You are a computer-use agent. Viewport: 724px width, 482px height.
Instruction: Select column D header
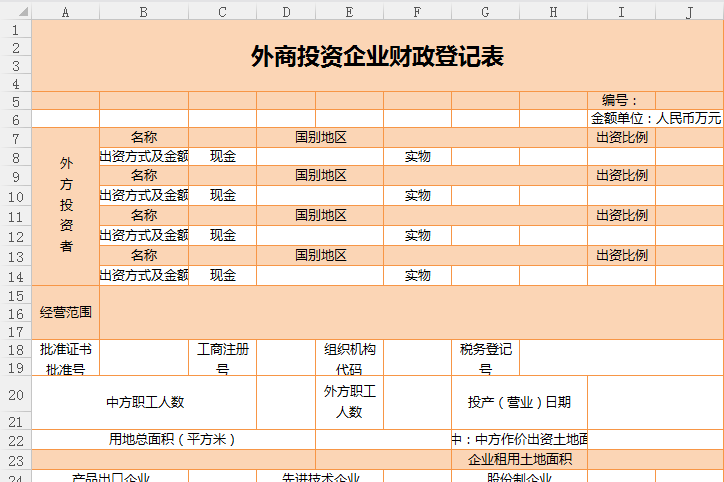286,12
